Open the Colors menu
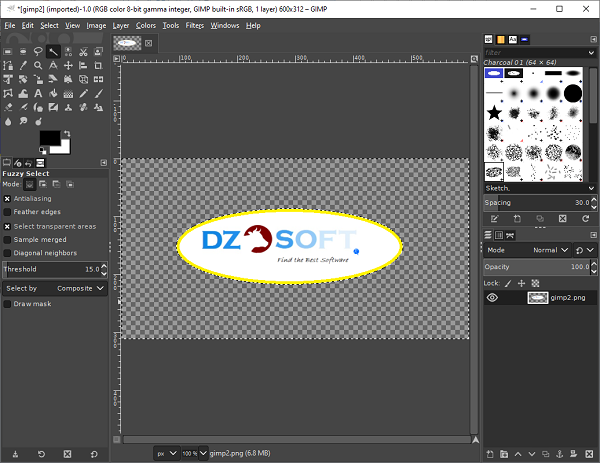The width and height of the screenshot is (600, 463). (146, 26)
